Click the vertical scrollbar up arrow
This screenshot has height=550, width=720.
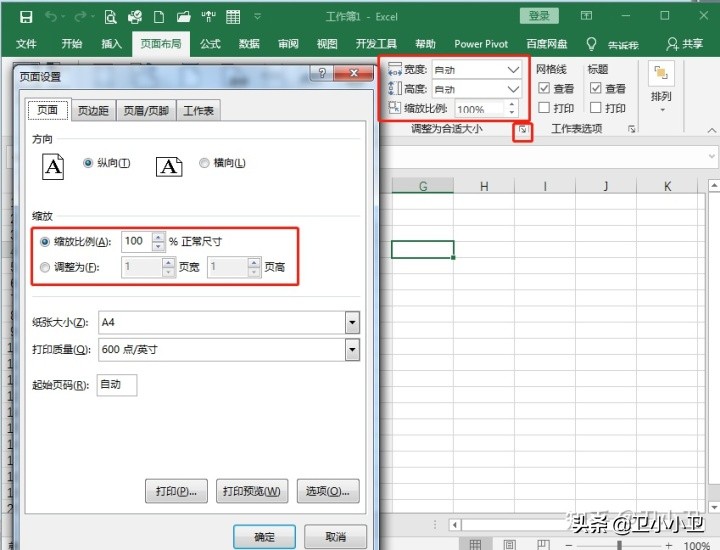[714, 185]
